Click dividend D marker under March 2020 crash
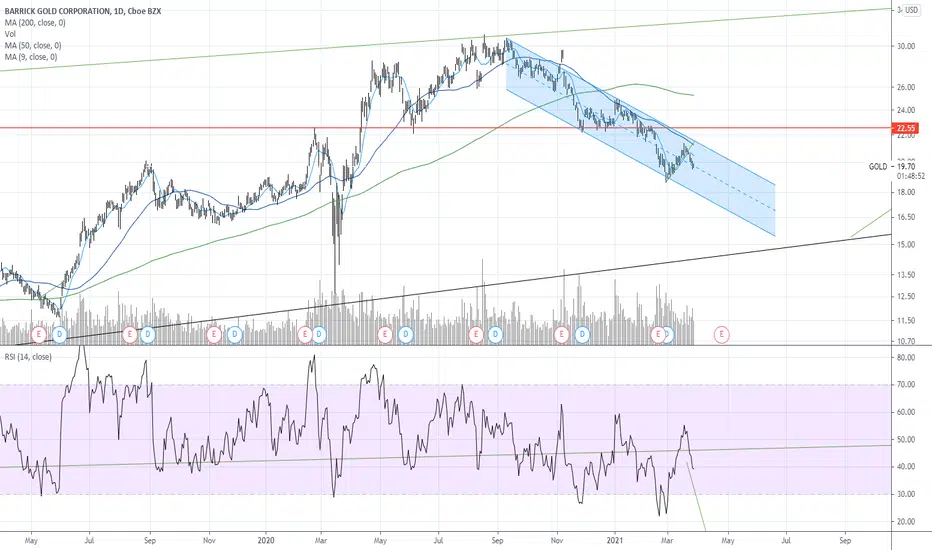Viewport: 932px width, 550px height. coord(319,335)
